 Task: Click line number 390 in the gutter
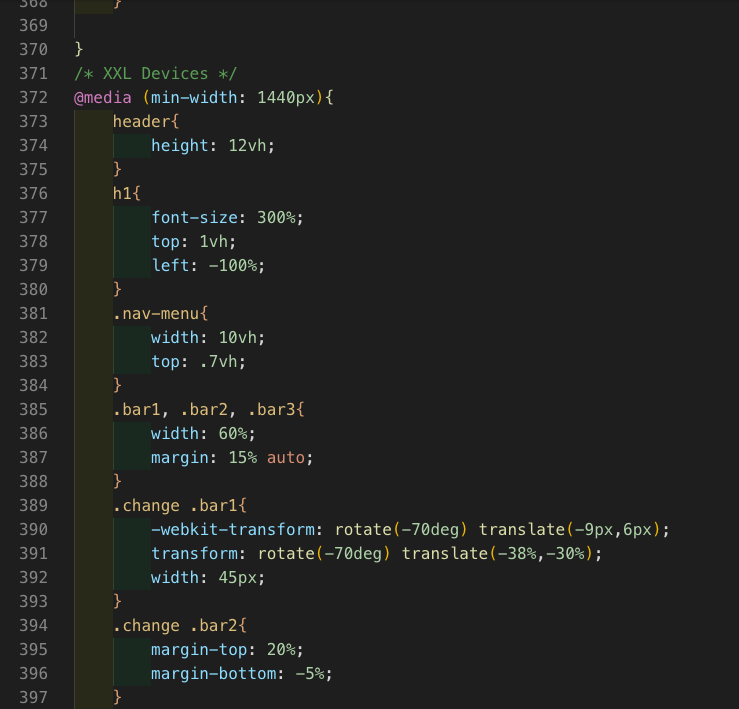tap(33, 529)
